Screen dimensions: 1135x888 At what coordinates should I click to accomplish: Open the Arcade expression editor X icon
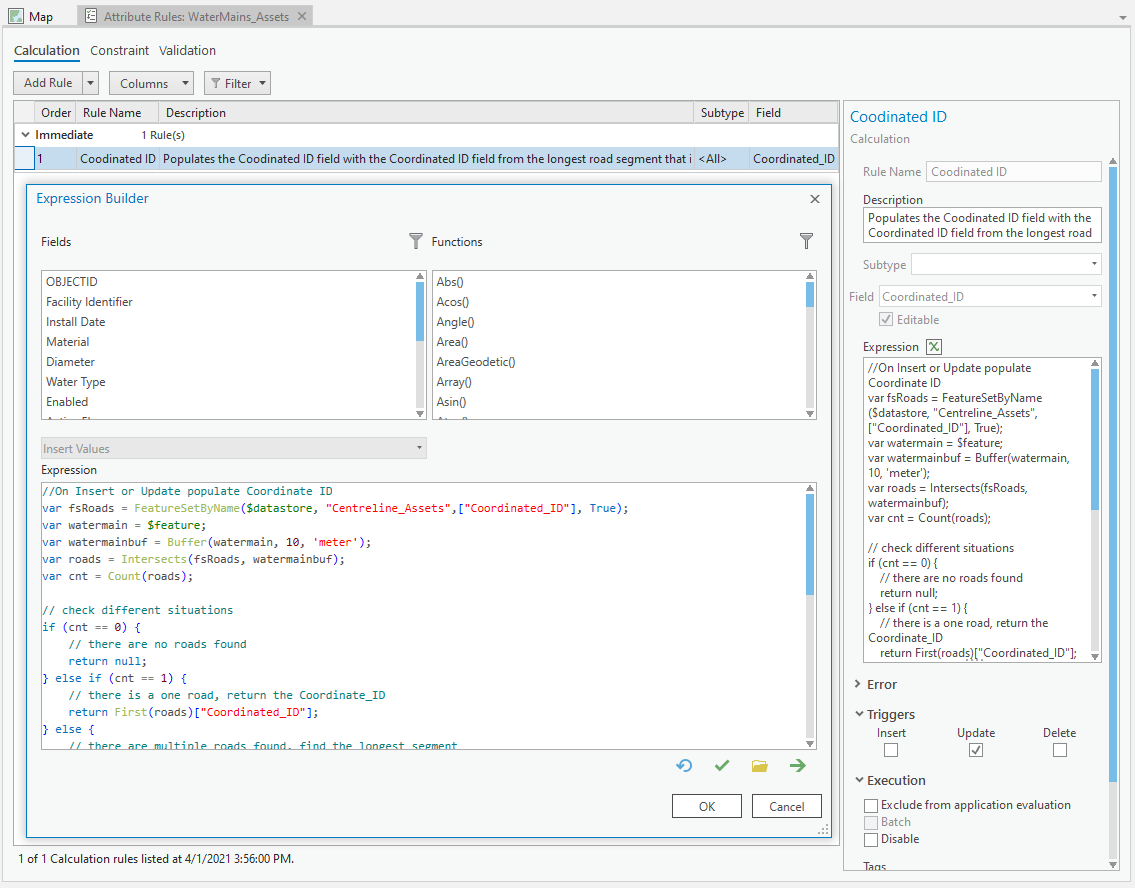935,346
